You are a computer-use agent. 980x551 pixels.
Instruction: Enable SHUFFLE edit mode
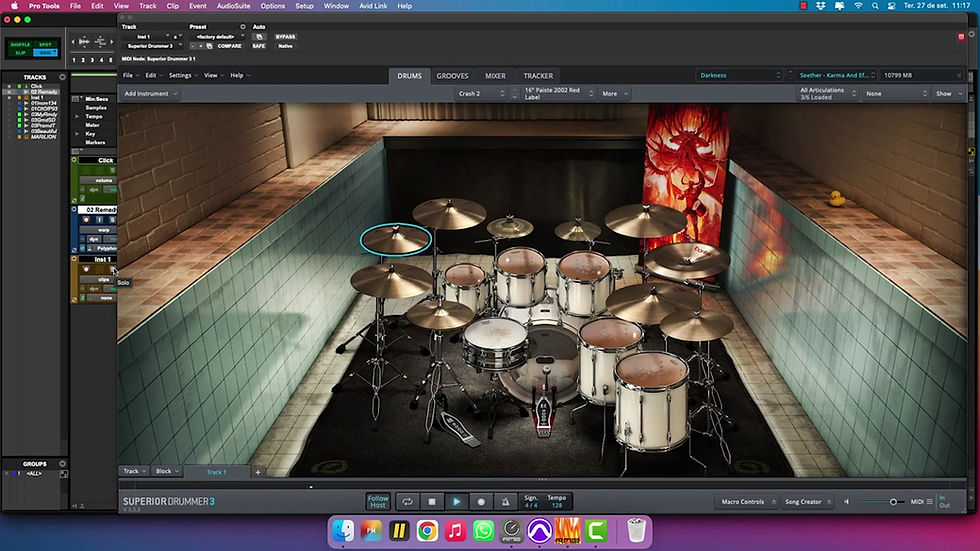pos(20,45)
